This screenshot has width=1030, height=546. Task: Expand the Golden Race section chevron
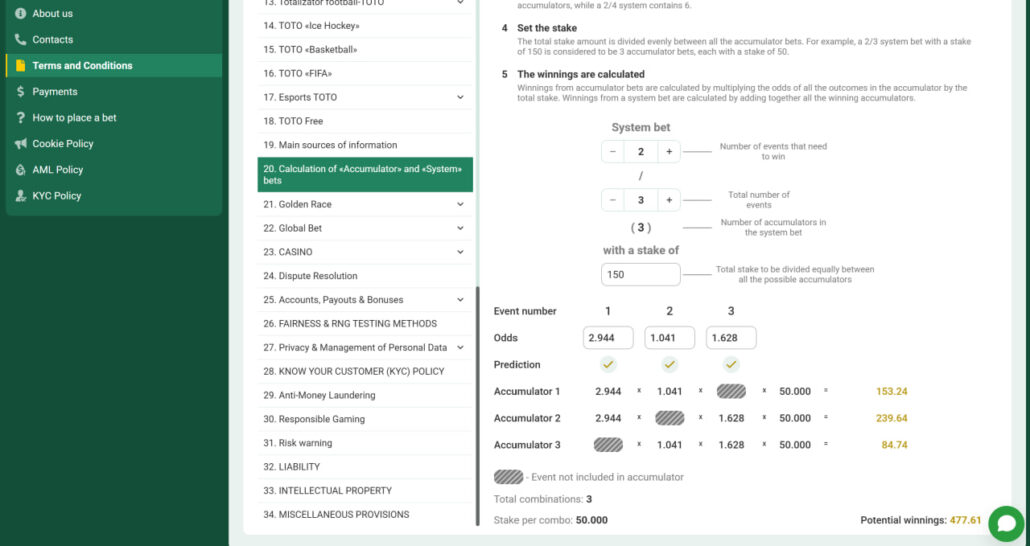click(460, 204)
